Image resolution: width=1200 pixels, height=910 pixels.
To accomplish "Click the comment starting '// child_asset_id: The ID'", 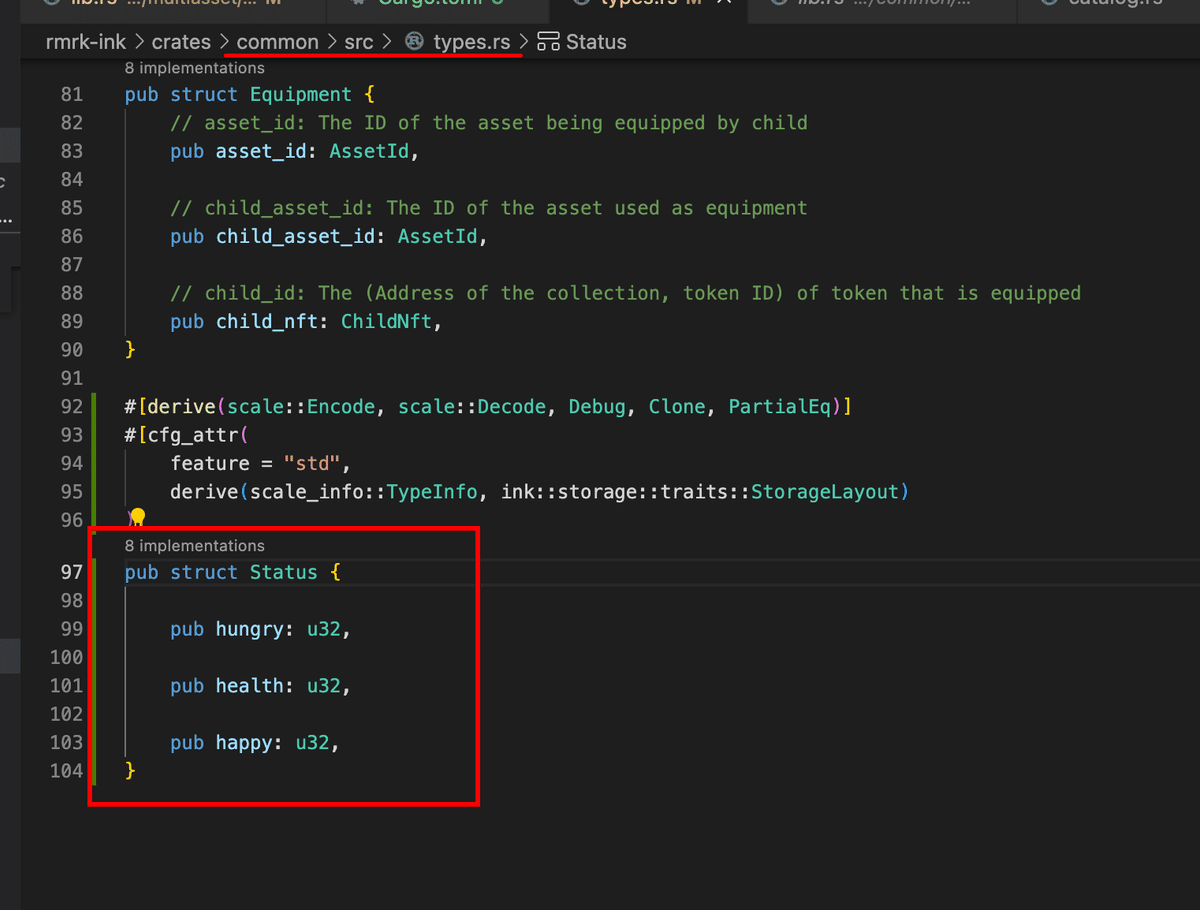I will pyautogui.click(x=489, y=208).
